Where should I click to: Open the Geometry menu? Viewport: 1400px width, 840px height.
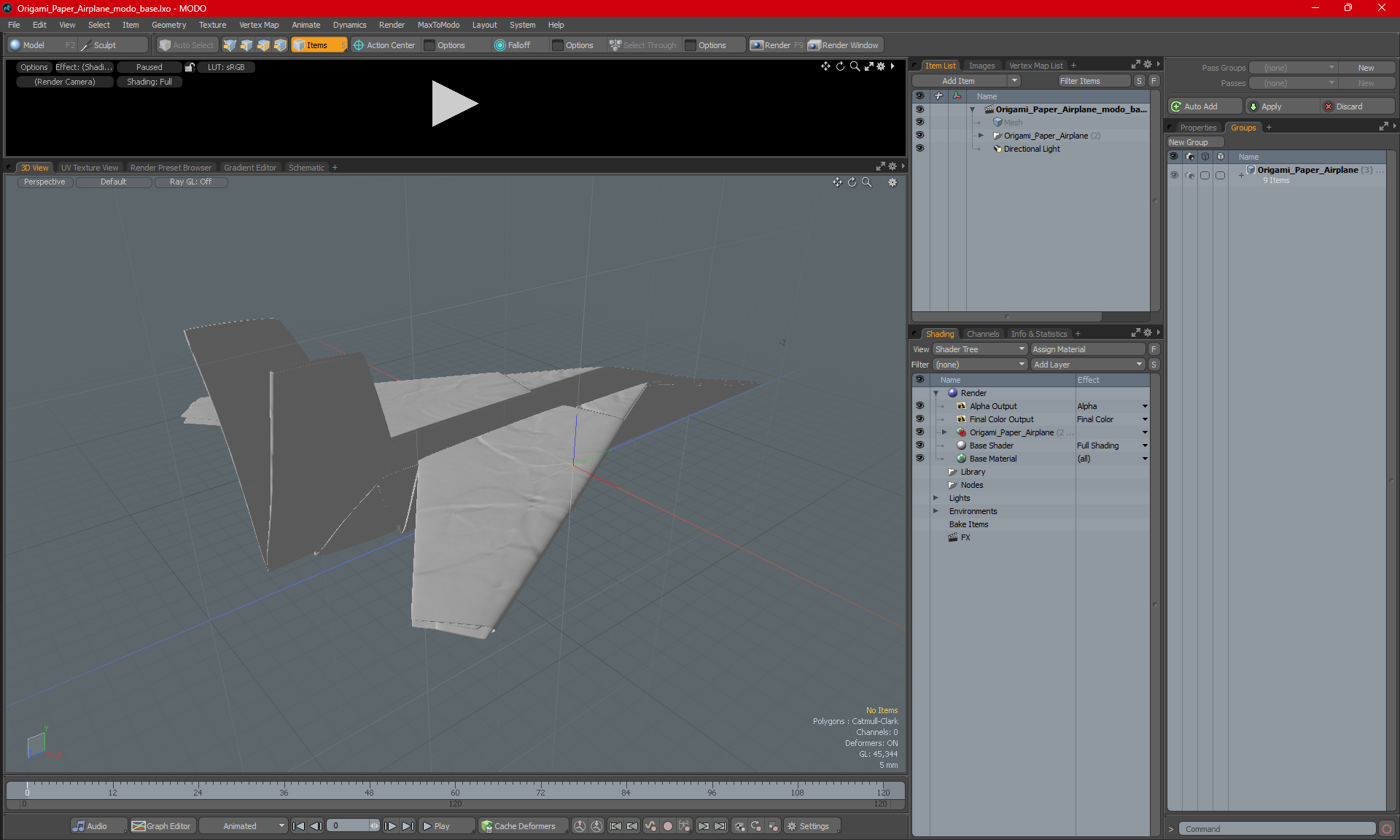168,25
